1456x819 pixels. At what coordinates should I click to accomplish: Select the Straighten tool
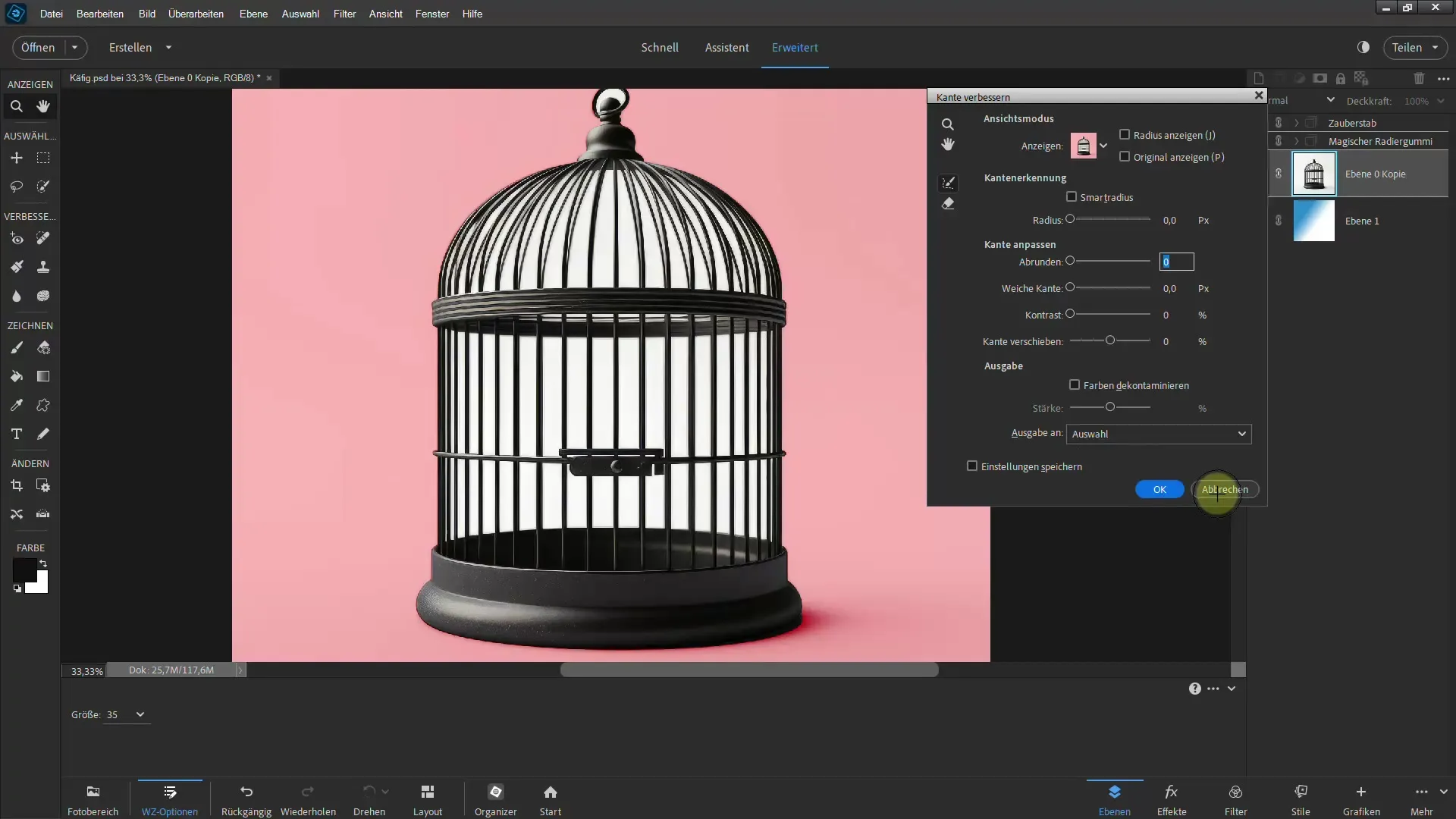pyautogui.click(x=43, y=514)
